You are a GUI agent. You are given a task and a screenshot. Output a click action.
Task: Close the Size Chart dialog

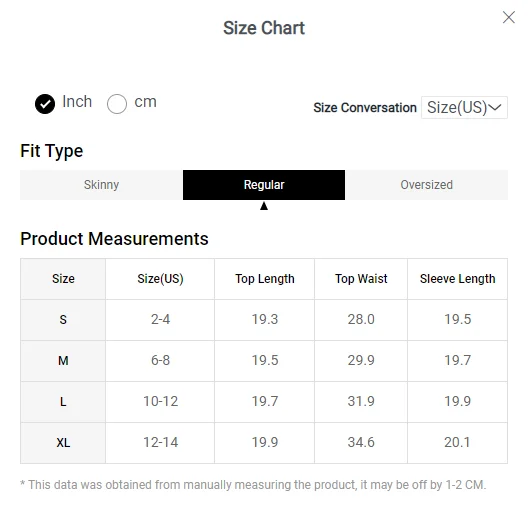tap(509, 17)
